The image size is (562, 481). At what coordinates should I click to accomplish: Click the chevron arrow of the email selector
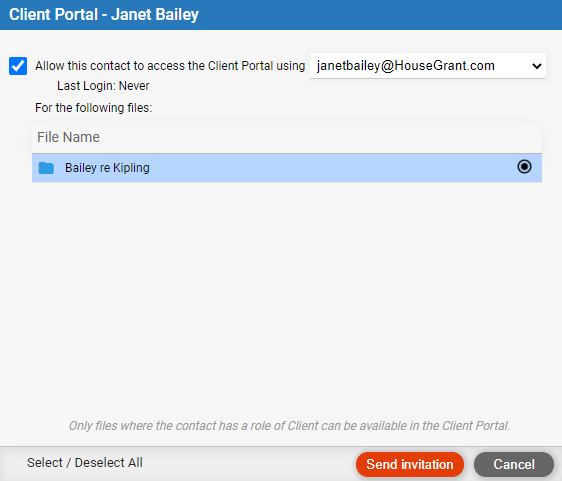point(537,66)
